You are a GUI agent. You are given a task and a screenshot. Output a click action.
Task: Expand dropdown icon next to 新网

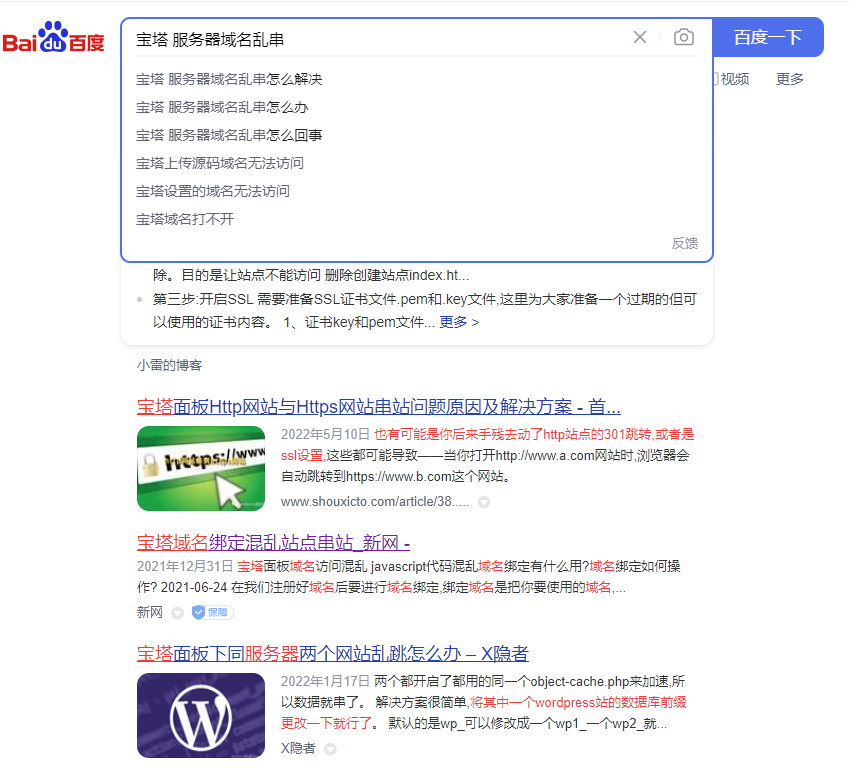click(x=177, y=613)
